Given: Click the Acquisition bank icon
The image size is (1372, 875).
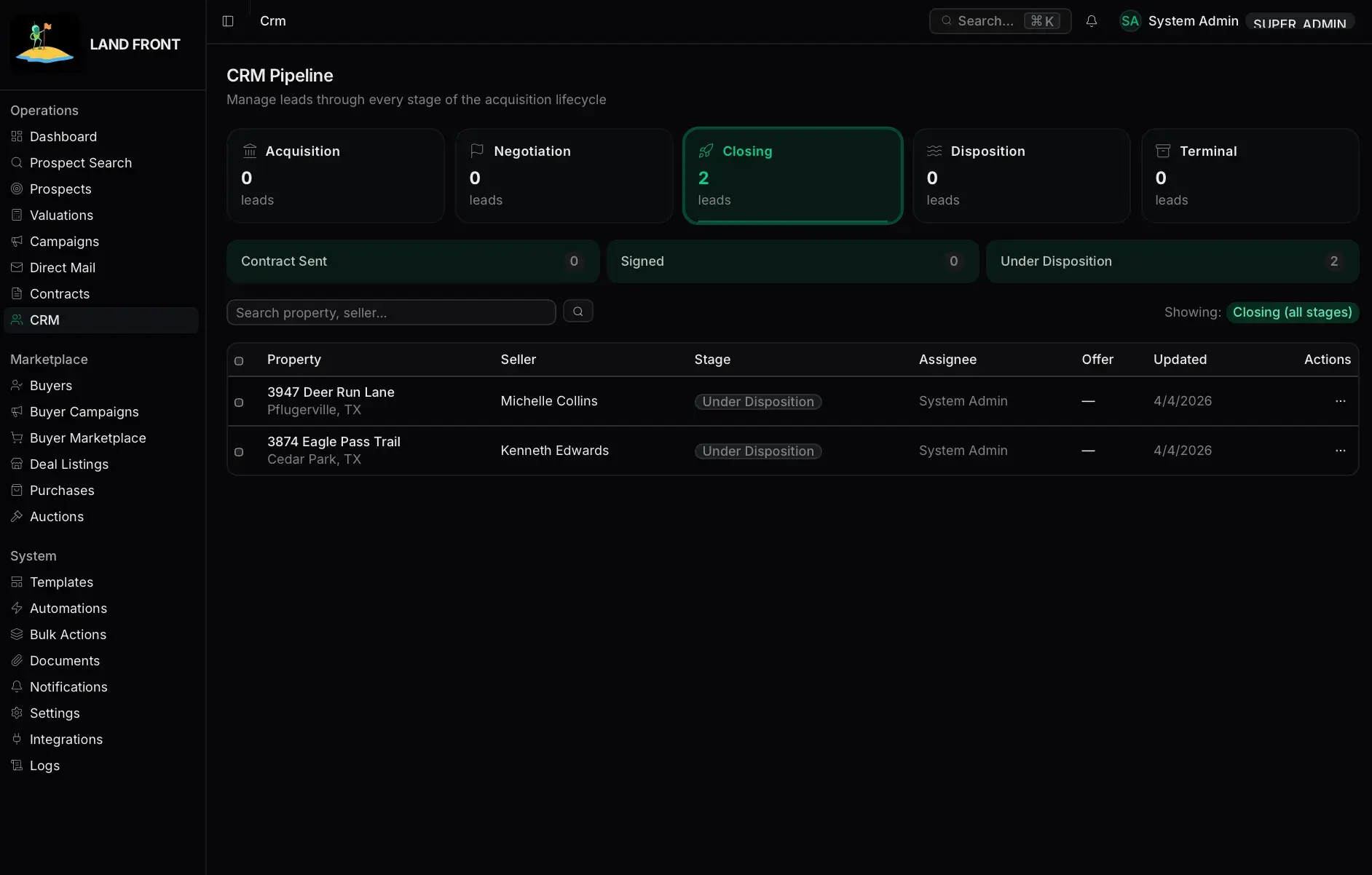Looking at the screenshot, I should pyautogui.click(x=250, y=151).
